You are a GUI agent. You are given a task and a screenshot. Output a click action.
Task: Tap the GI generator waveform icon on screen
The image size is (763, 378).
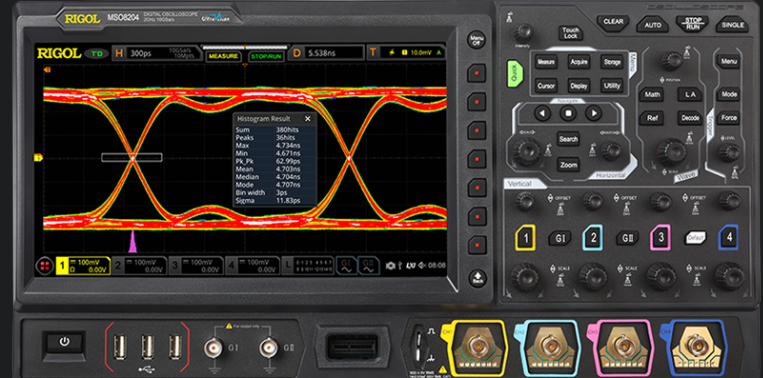click(345, 266)
